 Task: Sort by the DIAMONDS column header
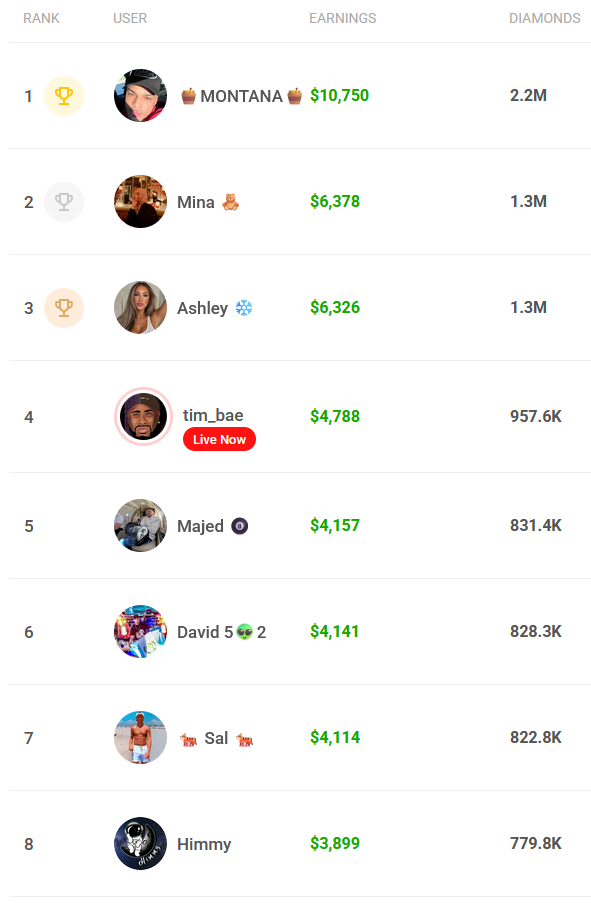544,18
